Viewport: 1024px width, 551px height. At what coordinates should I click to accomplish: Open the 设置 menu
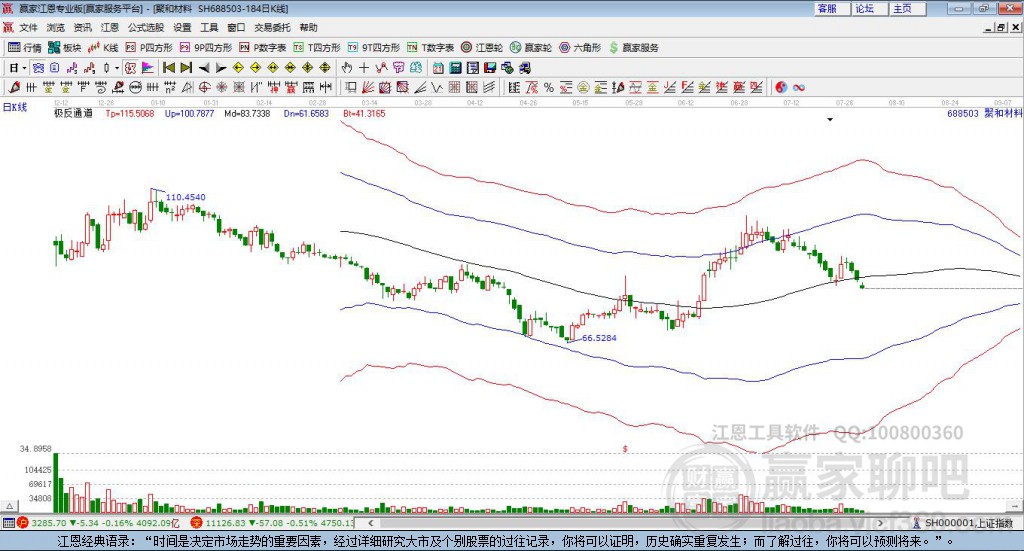pos(182,27)
